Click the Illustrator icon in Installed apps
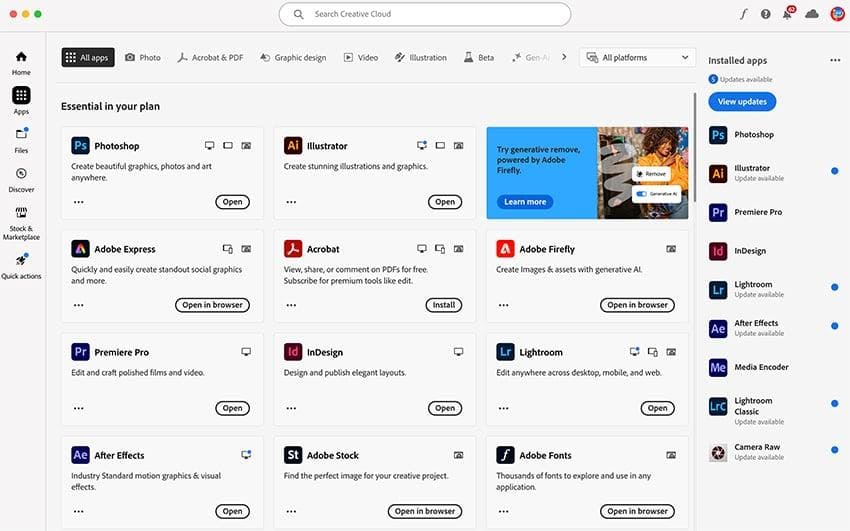The image size is (850, 531). pos(718,173)
